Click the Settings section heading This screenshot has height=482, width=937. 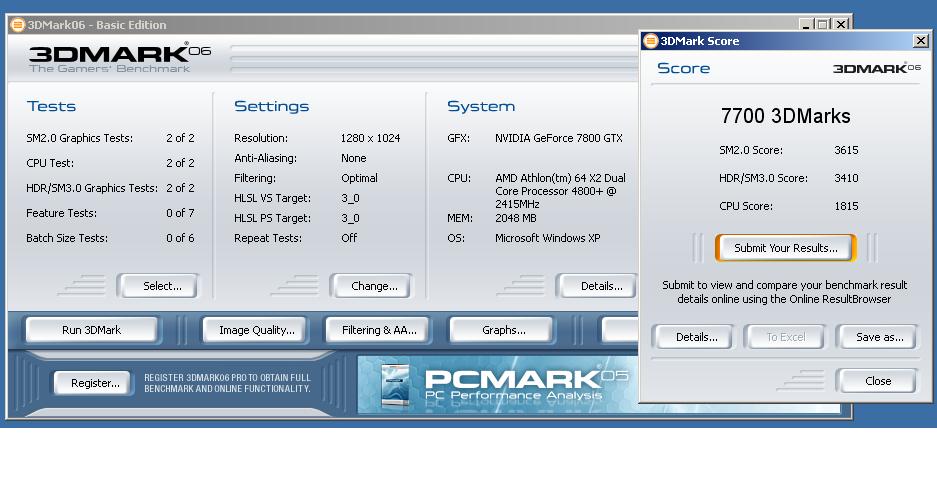click(x=271, y=106)
